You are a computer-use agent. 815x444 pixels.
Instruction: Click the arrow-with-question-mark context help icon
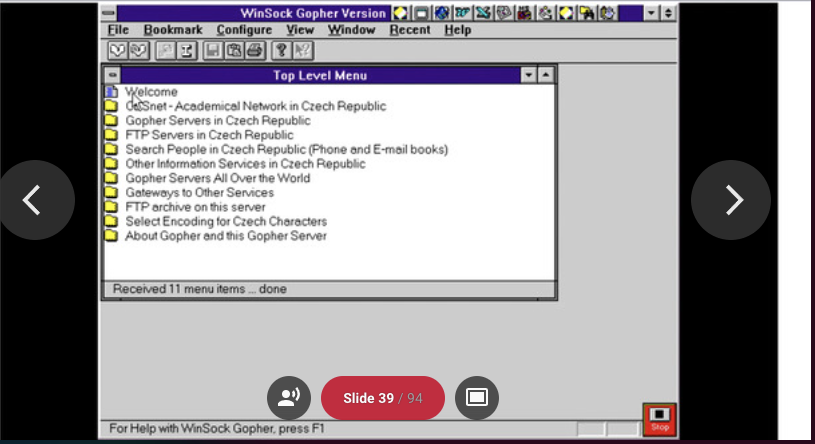[303, 50]
